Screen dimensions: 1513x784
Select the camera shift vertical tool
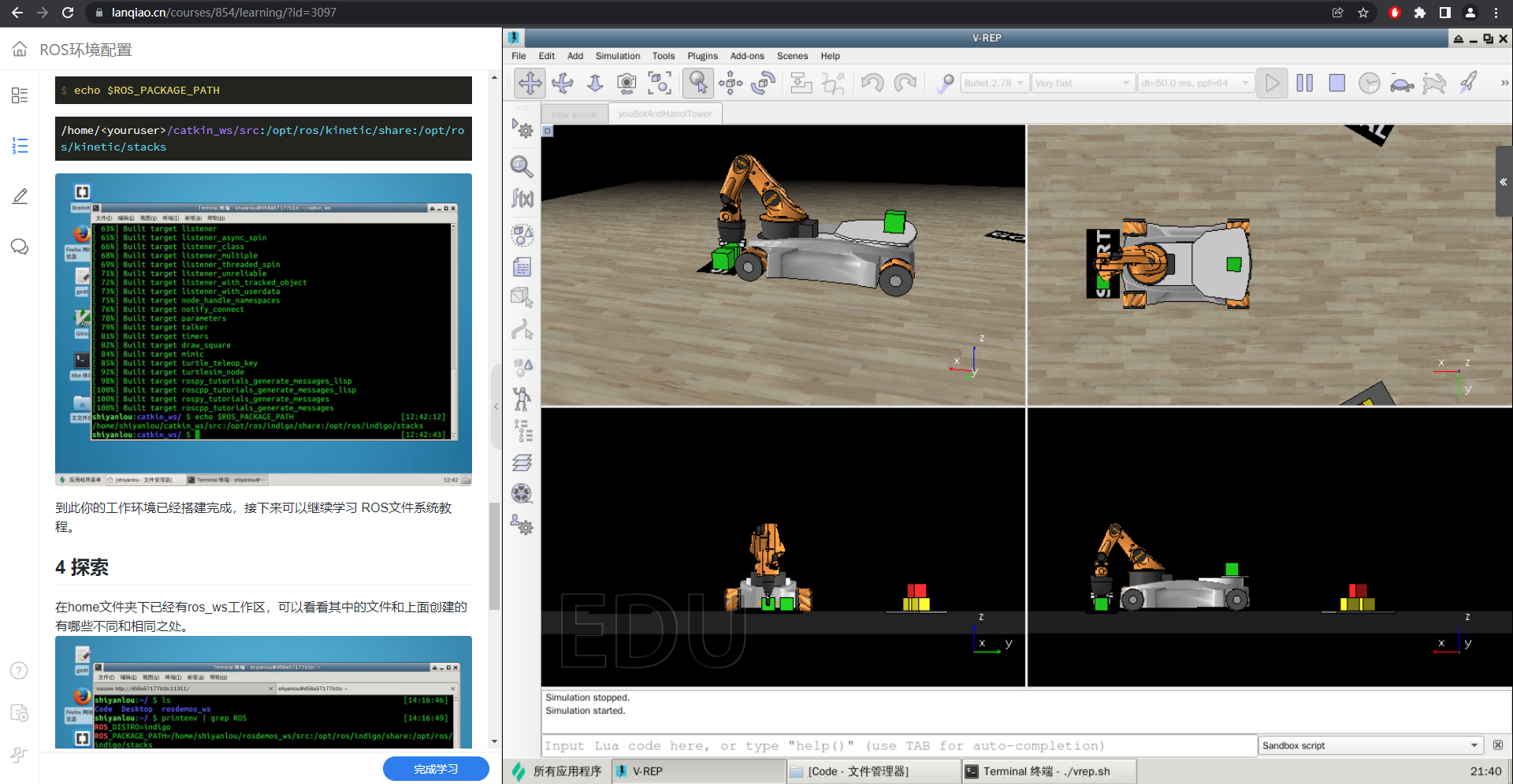pyautogui.click(x=595, y=83)
